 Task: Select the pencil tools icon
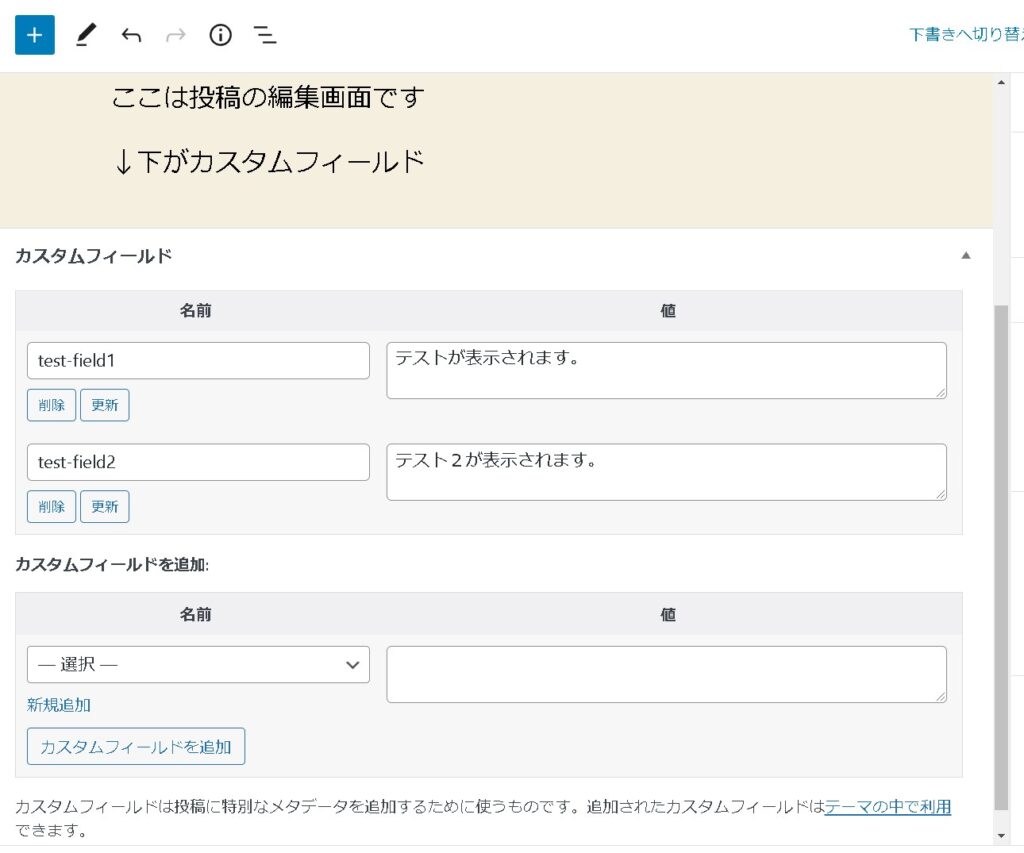pyautogui.click(x=86, y=36)
